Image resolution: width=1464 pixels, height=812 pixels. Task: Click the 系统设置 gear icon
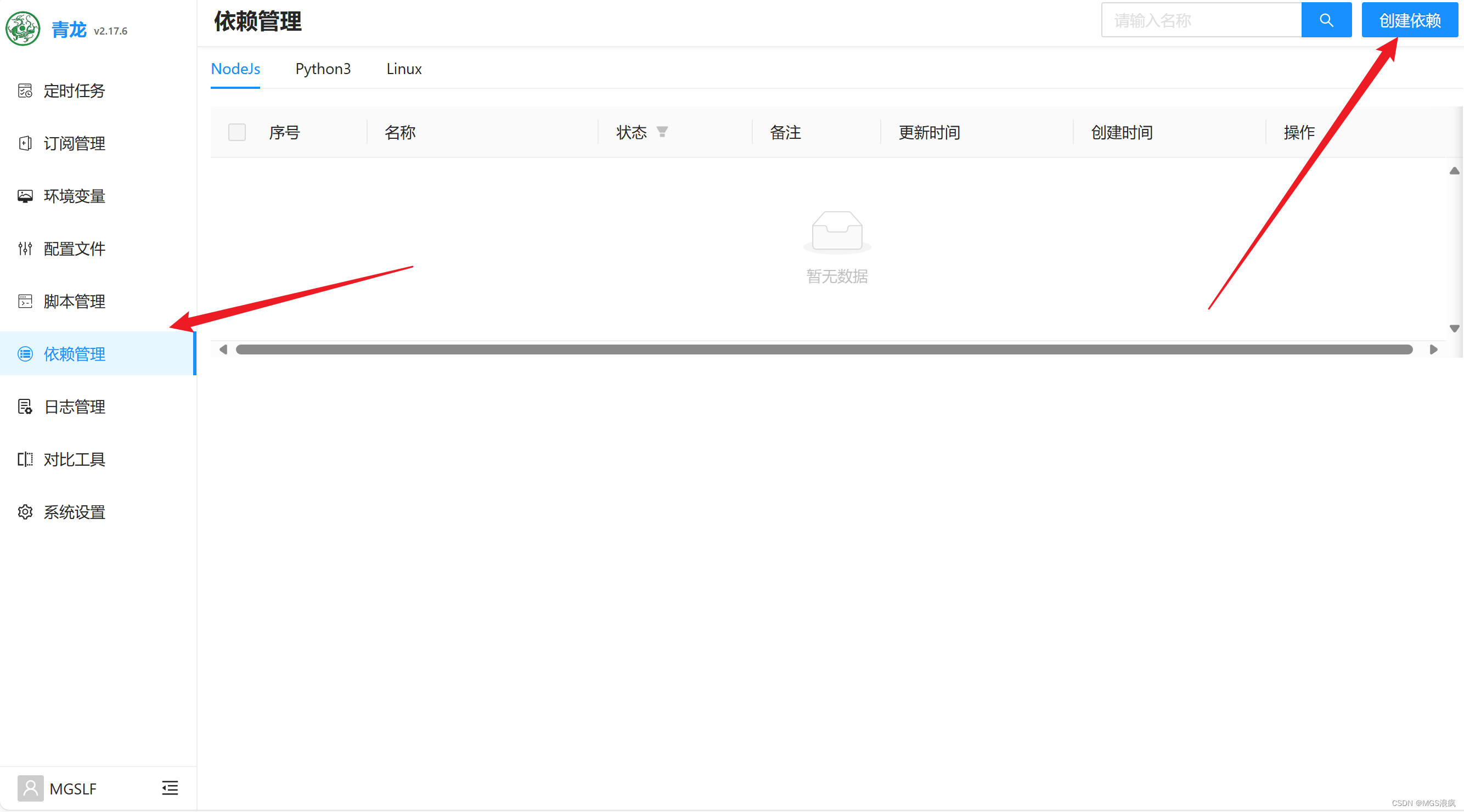click(25, 512)
